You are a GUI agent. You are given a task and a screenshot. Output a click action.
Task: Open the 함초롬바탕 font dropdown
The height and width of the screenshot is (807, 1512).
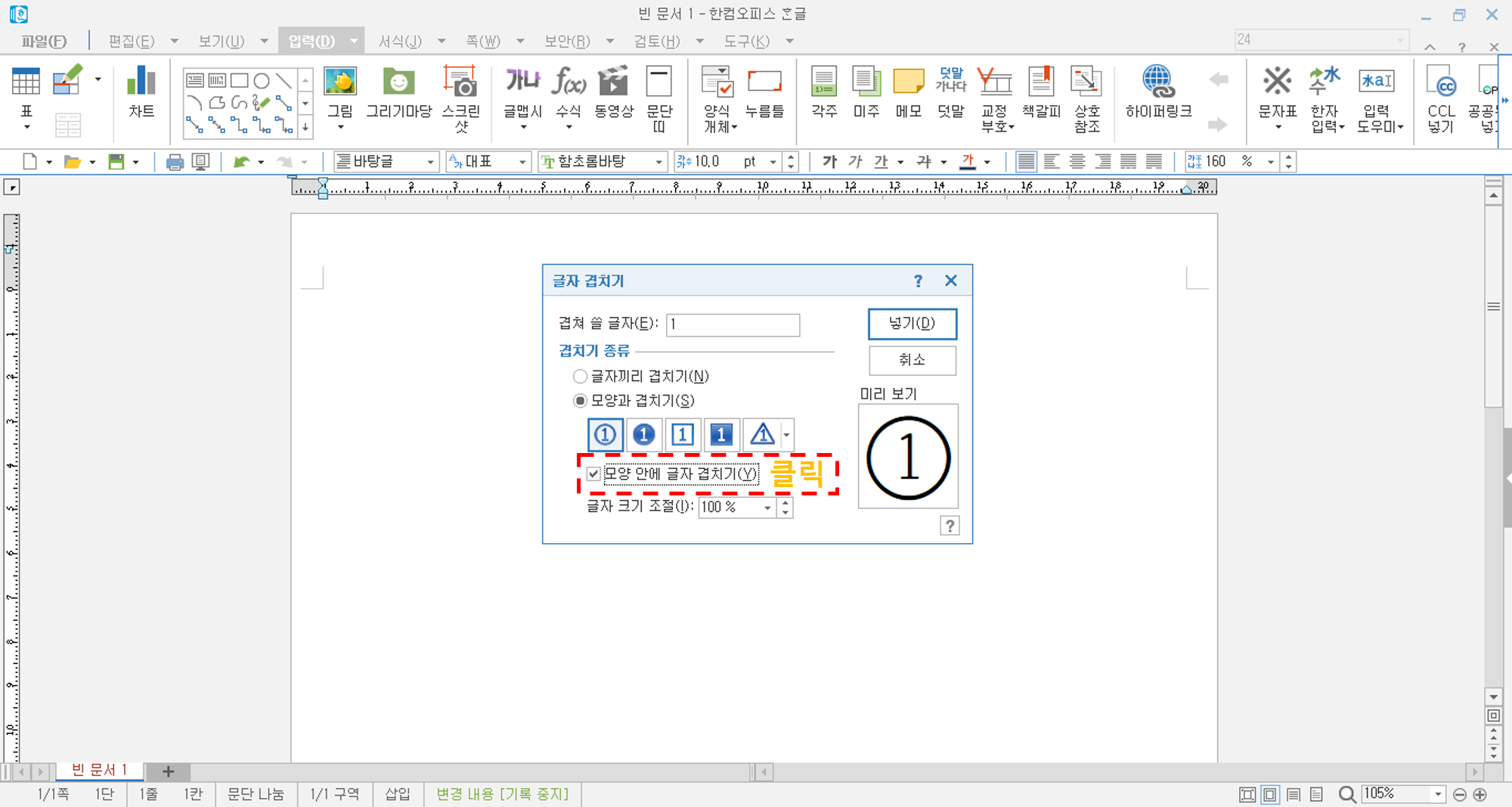point(658,162)
